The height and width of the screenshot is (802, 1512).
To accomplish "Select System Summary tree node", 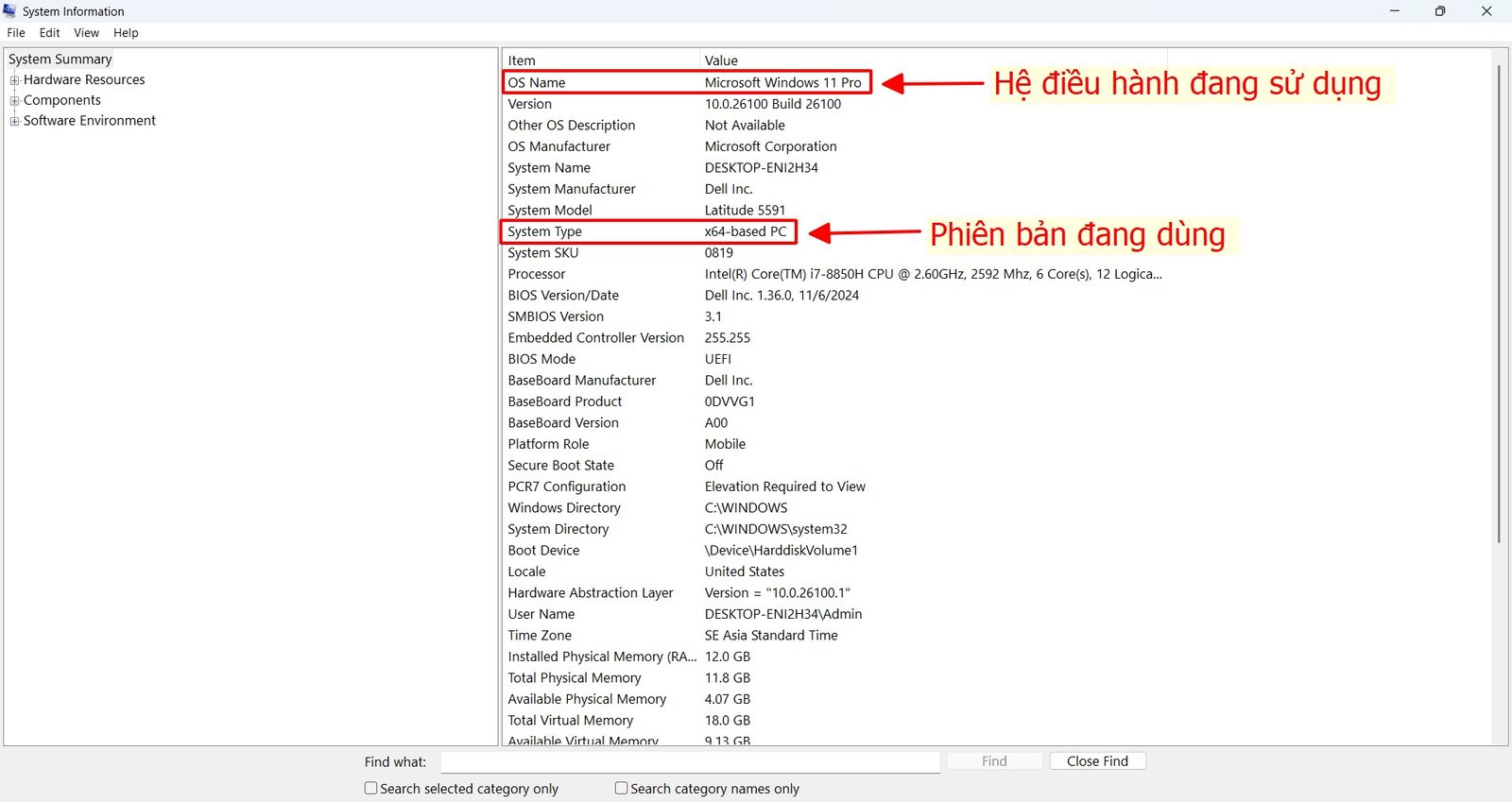I will point(60,59).
